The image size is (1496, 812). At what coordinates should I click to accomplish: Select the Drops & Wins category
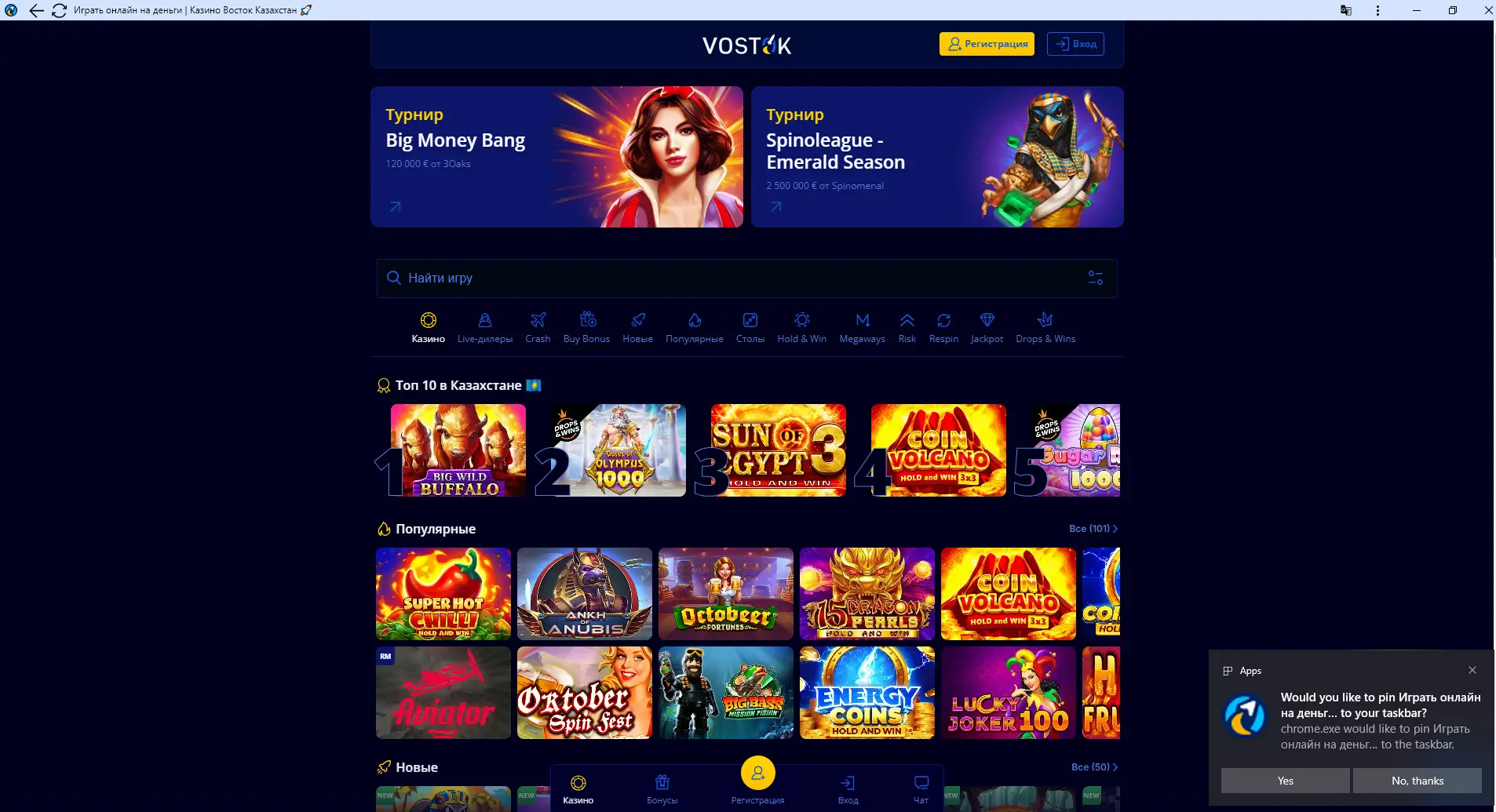[1045, 327]
